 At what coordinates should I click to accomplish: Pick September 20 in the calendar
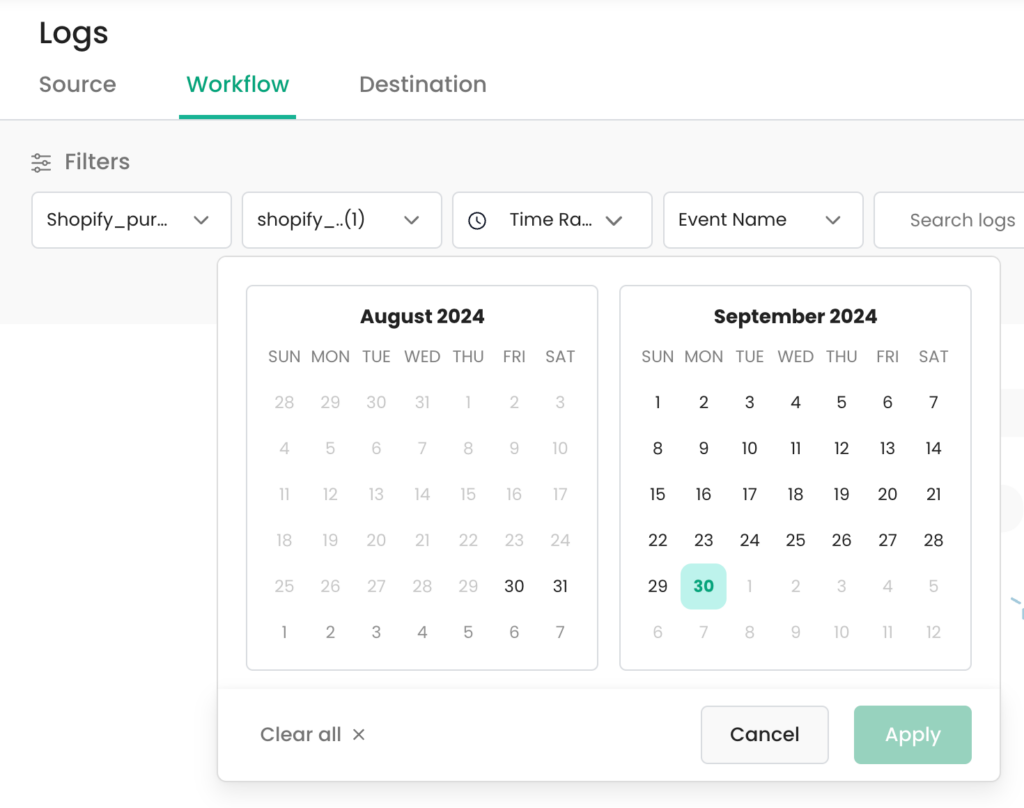click(x=888, y=494)
